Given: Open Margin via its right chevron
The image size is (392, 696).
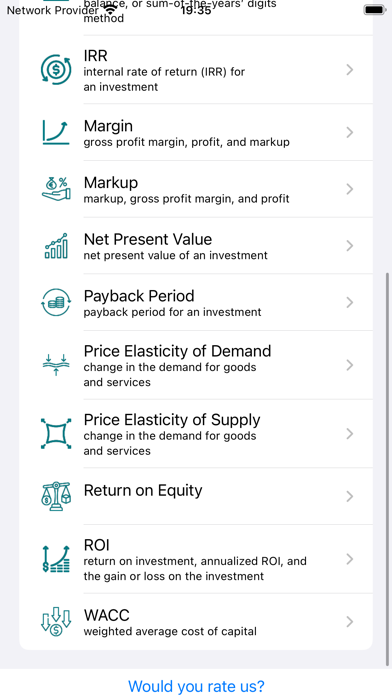Looking at the screenshot, I should pyautogui.click(x=350, y=132).
